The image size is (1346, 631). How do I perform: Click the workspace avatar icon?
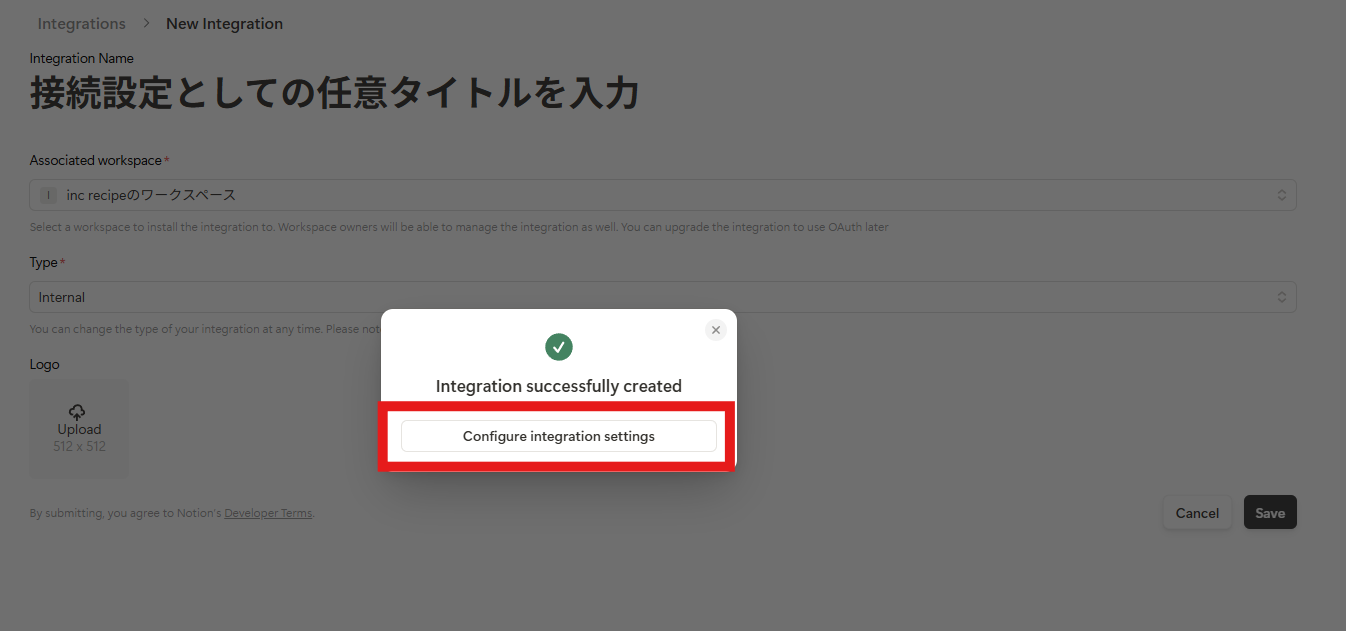click(48, 195)
